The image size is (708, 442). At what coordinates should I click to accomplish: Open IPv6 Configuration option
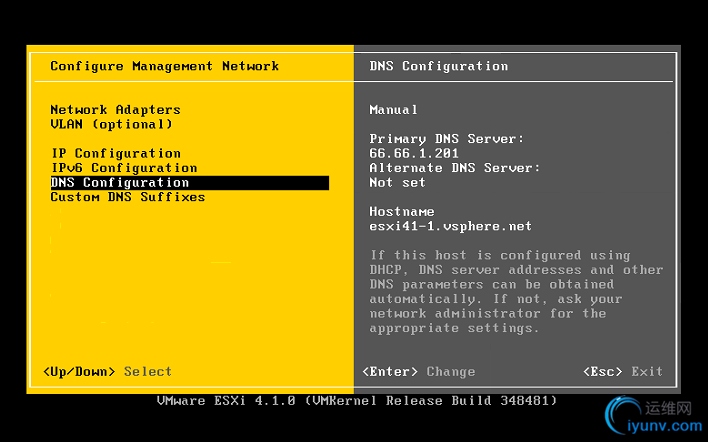point(123,168)
